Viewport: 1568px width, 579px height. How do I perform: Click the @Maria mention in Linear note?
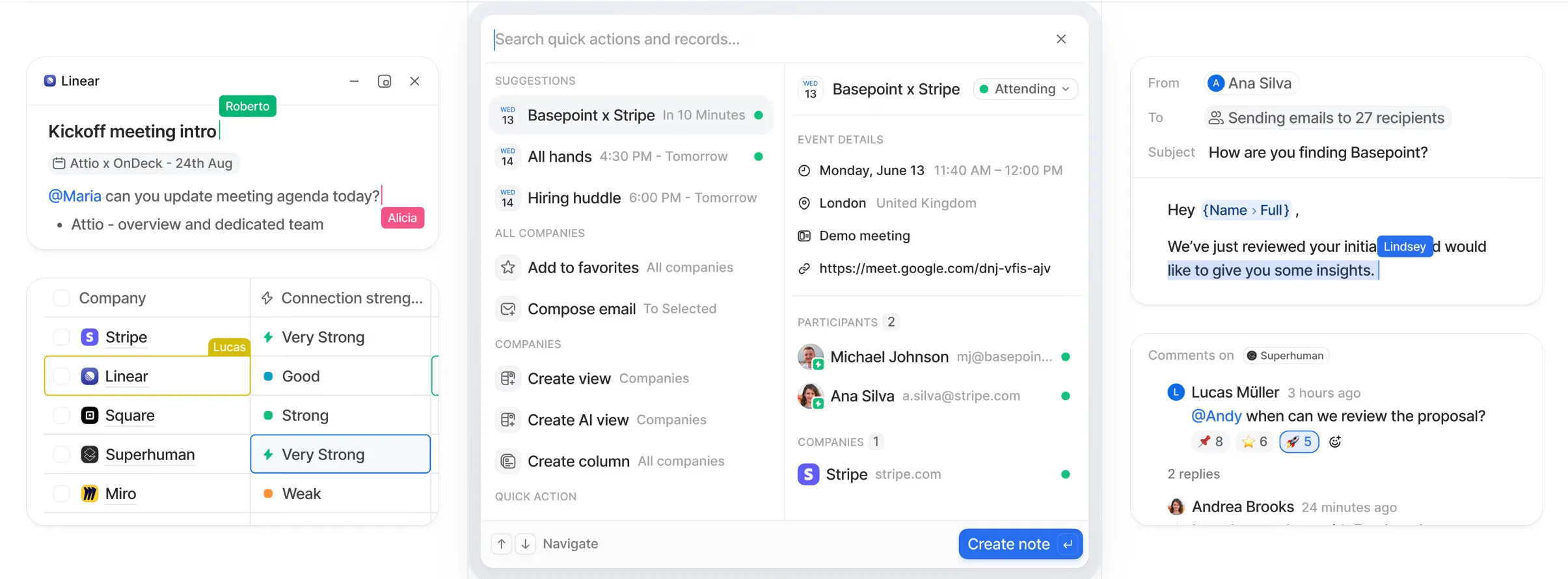click(75, 196)
